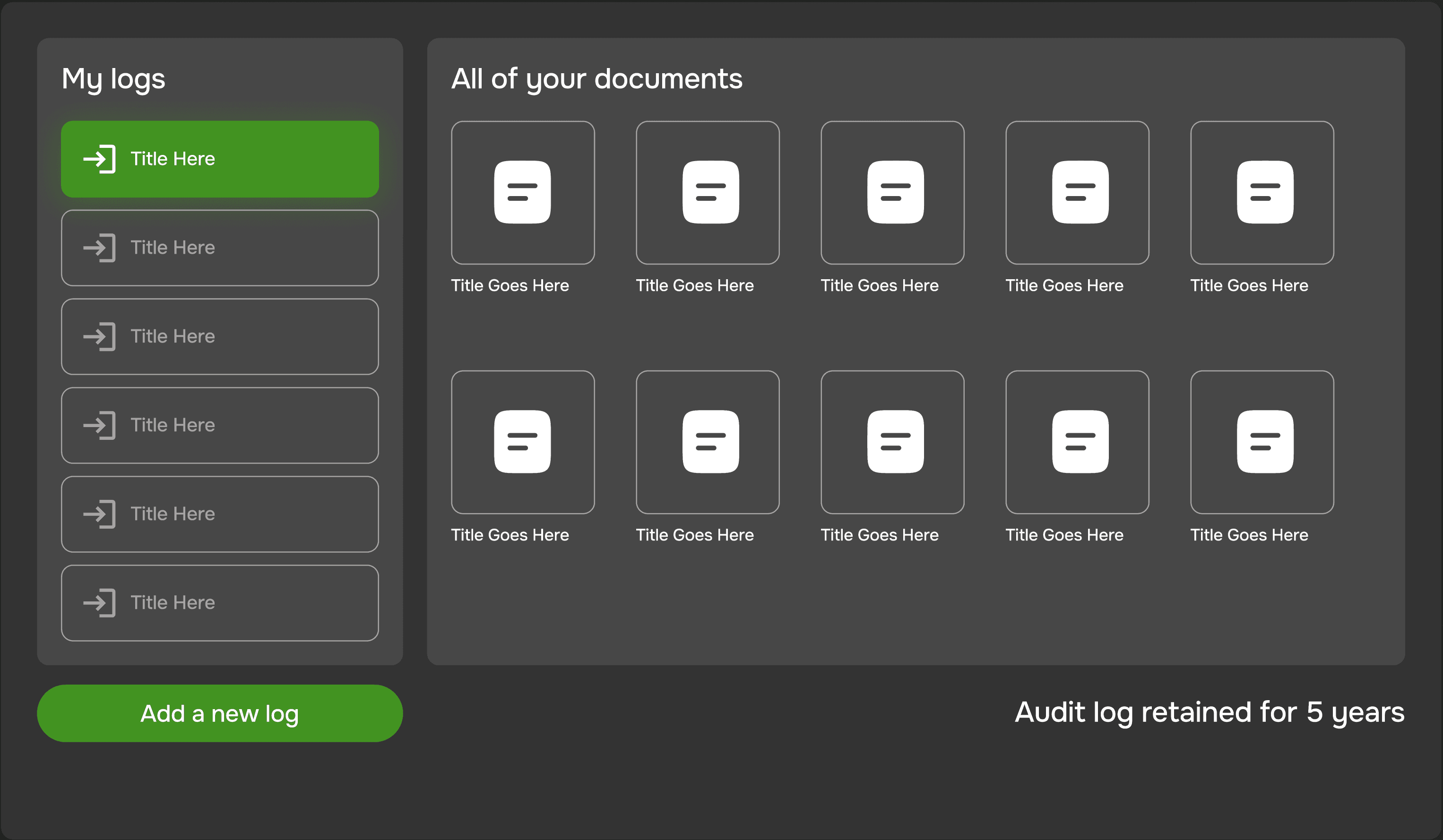Select 'Title Here' text in the third log entry
Screen dimensions: 1443x840
(173, 336)
